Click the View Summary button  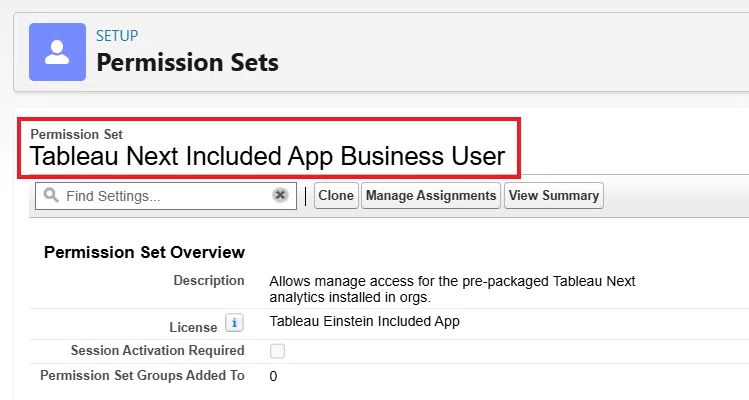pyautogui.click(x=554, y=195)
